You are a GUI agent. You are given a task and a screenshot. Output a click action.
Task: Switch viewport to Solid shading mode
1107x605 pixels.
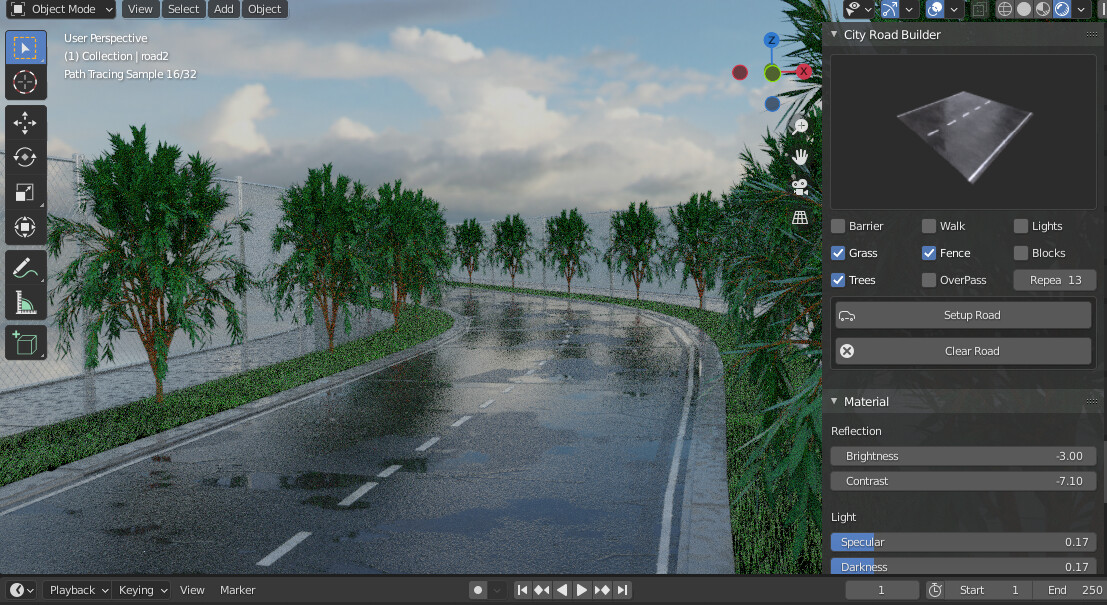(1022, 9)
